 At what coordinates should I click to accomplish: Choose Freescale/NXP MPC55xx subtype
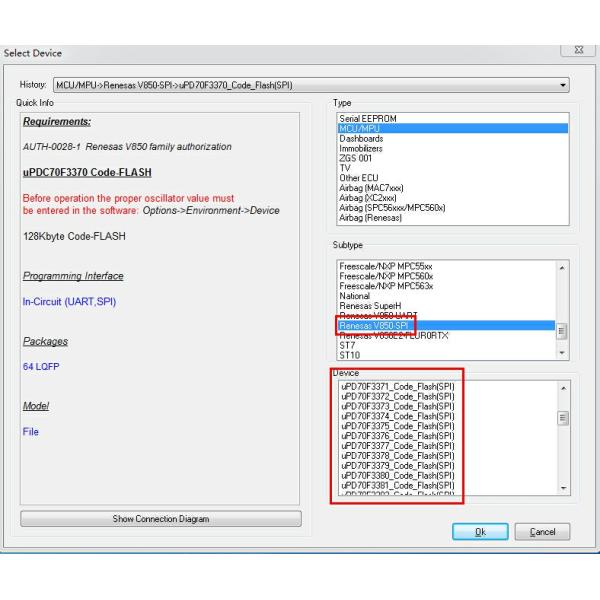[386, 267]
